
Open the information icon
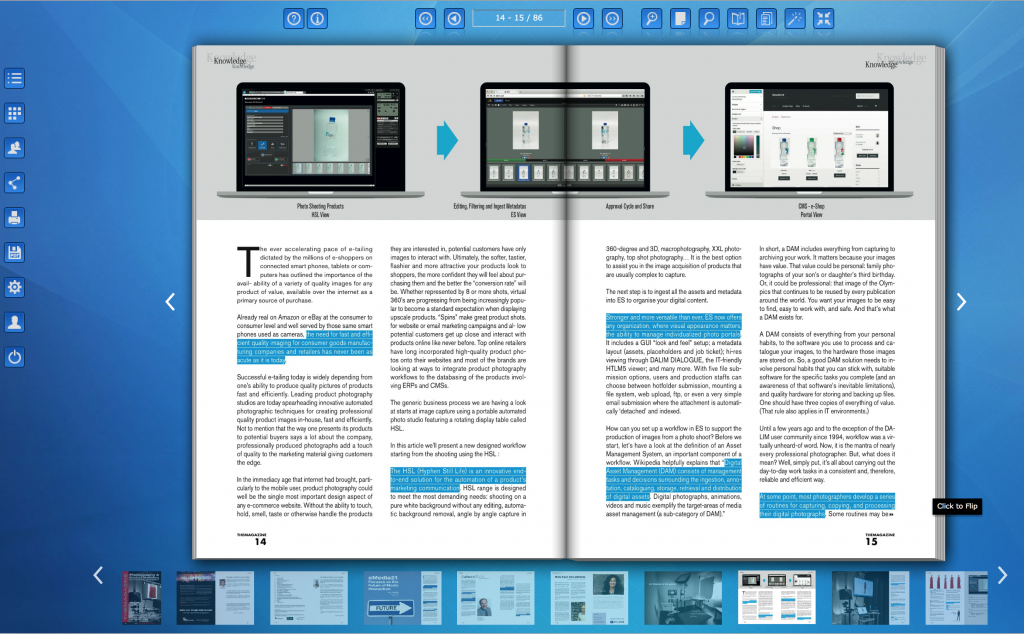click(317, 18)
